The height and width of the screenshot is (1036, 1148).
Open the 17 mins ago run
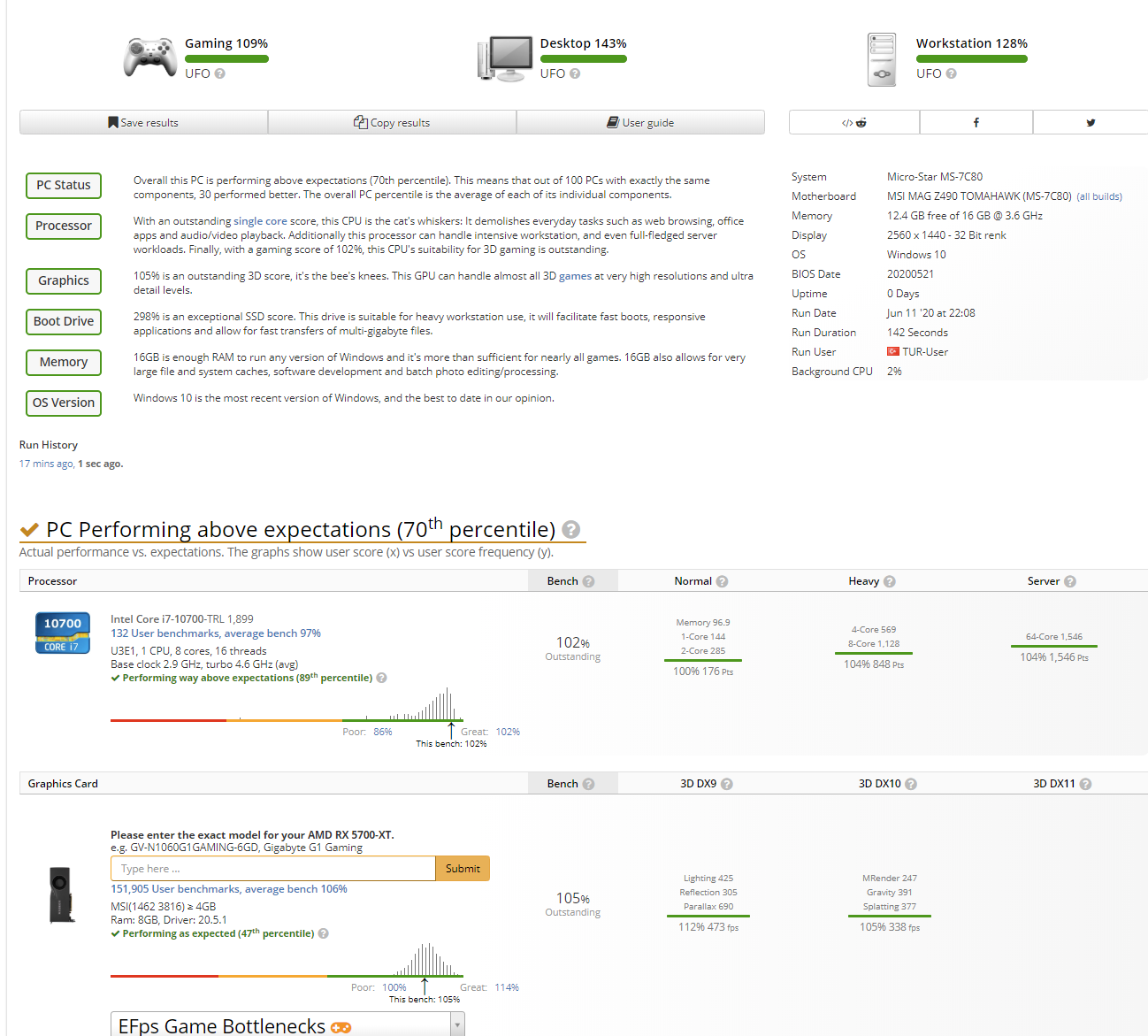click(46, 464)
